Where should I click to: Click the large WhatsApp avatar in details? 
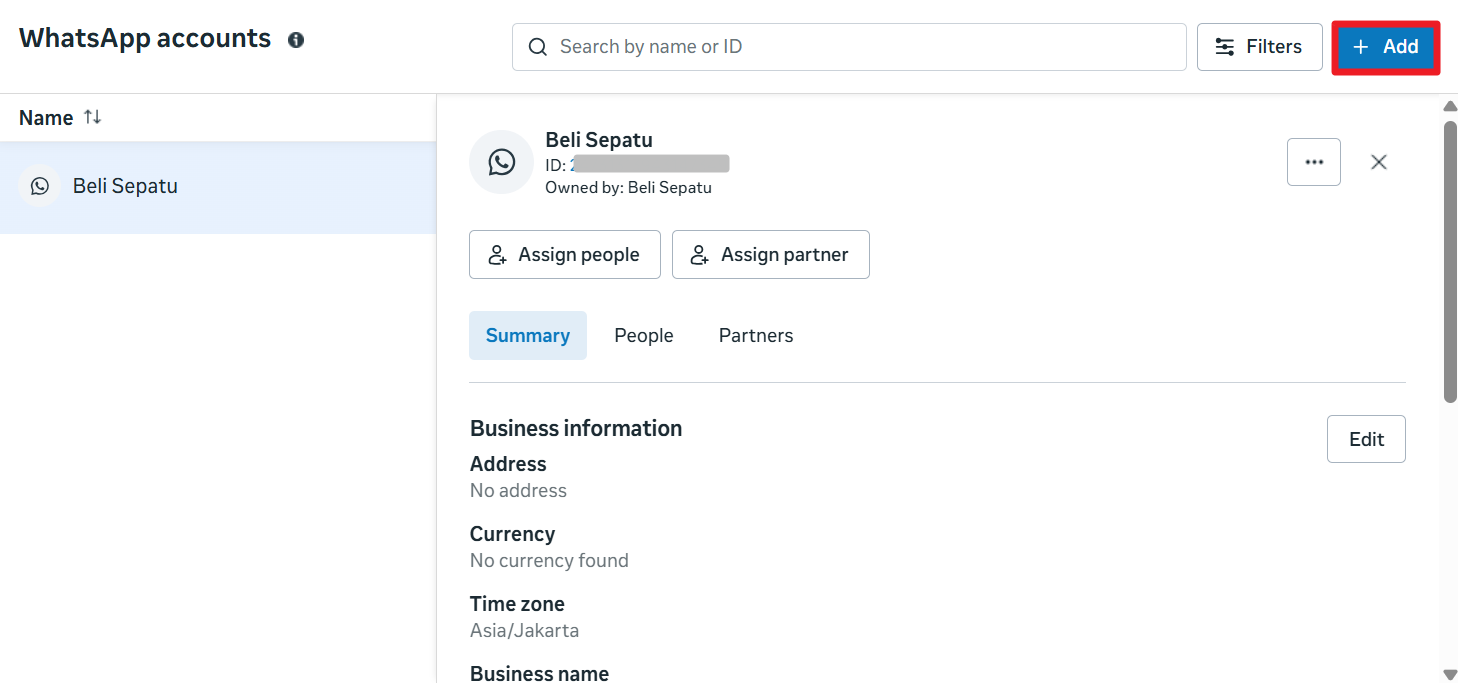pos(501,162)
